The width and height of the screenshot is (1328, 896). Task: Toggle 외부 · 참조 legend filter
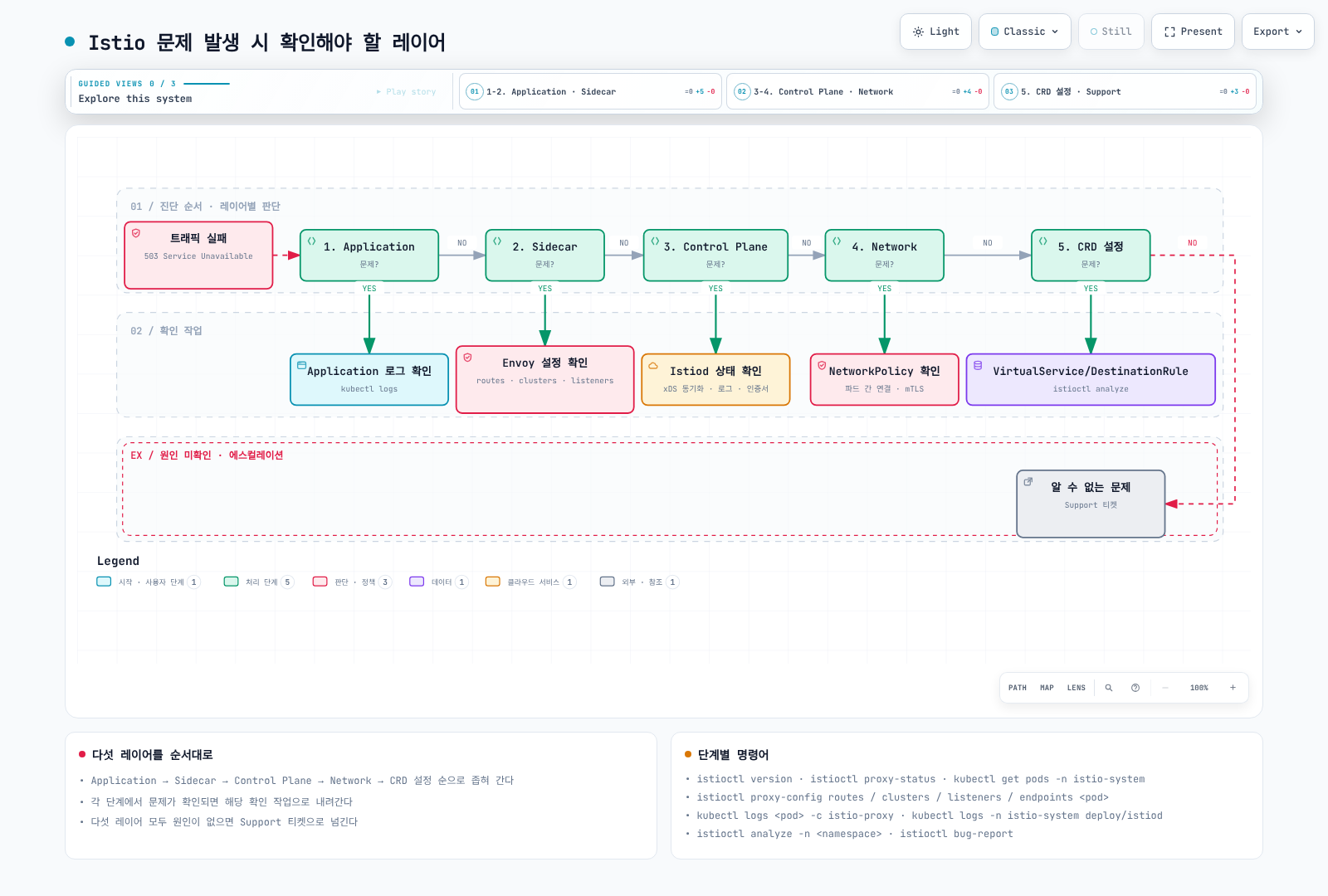point(639,582)
